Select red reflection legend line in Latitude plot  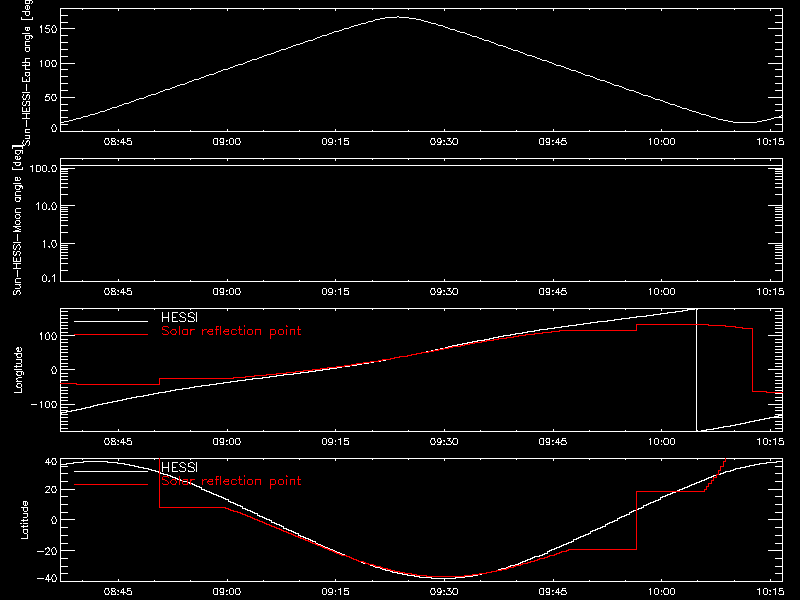tap(111, 485)
